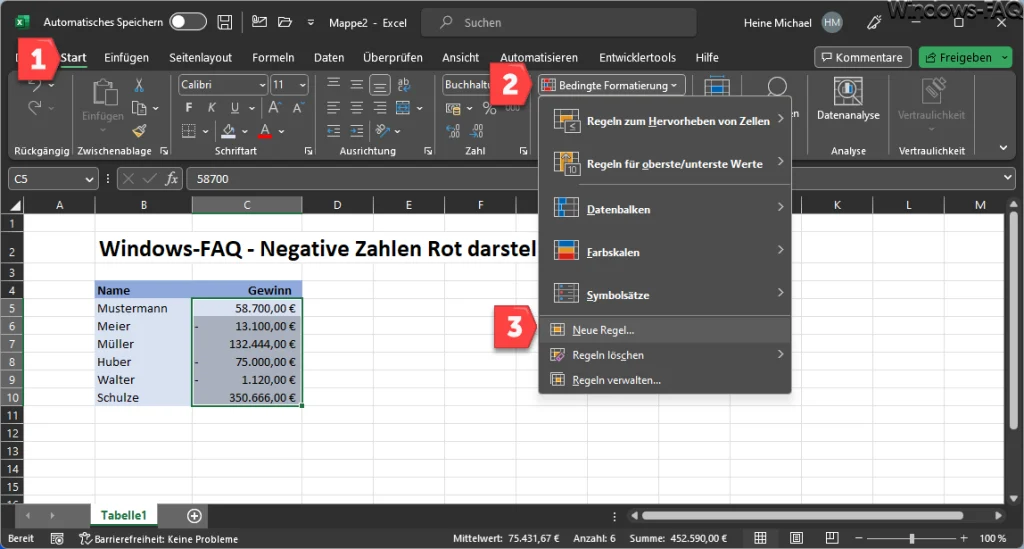Toggle bold F formatting
Viewport: 1024px width, 549px height.
point(189,108)
